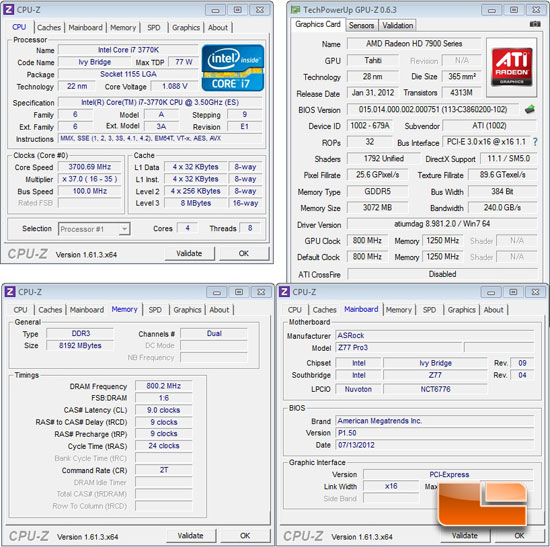Click the Memory window CPU-Z title icon
The width and height of the screenshot is (550, 547).
point(9,292)
